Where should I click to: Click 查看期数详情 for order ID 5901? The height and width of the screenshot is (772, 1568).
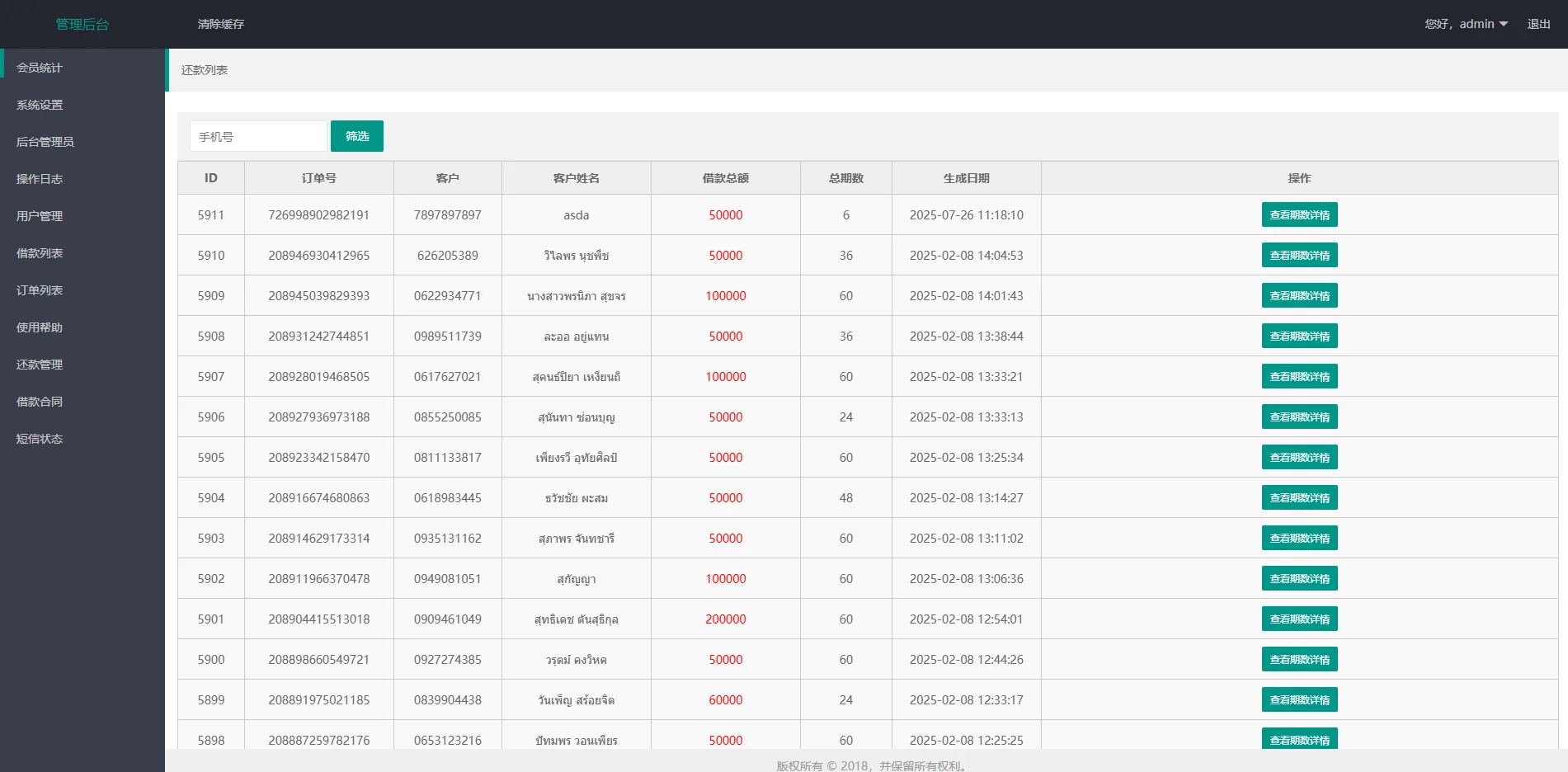click(x=1299, y=619)
